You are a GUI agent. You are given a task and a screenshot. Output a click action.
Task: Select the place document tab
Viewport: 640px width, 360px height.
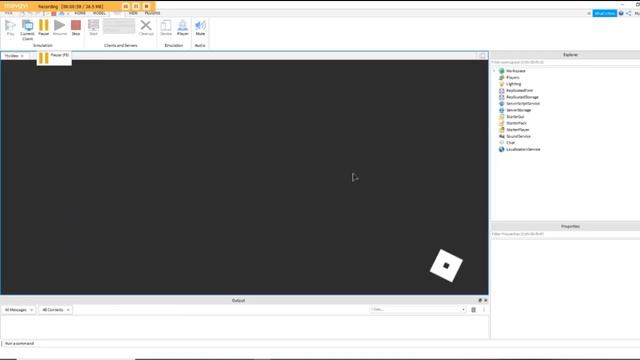[14, 56]
